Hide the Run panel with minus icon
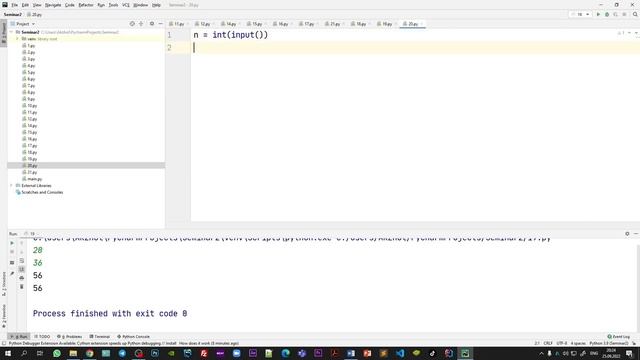Screen dimensions: 640x360 636,234
